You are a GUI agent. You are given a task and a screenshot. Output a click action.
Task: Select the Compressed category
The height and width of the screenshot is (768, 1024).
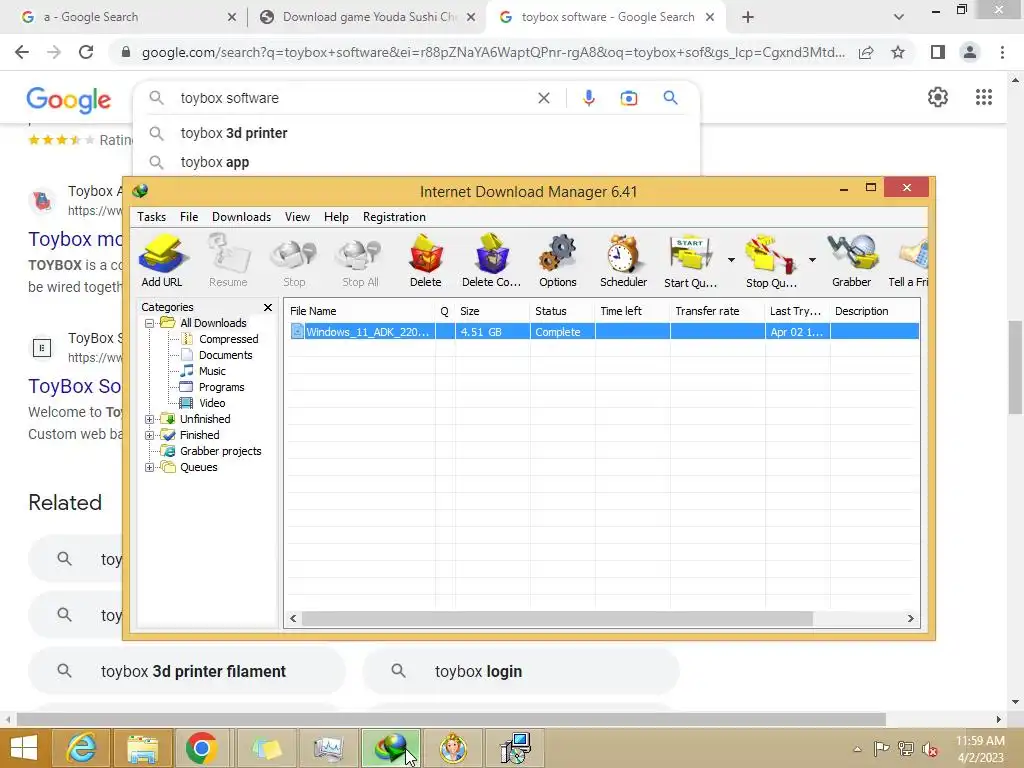[229, 339]
